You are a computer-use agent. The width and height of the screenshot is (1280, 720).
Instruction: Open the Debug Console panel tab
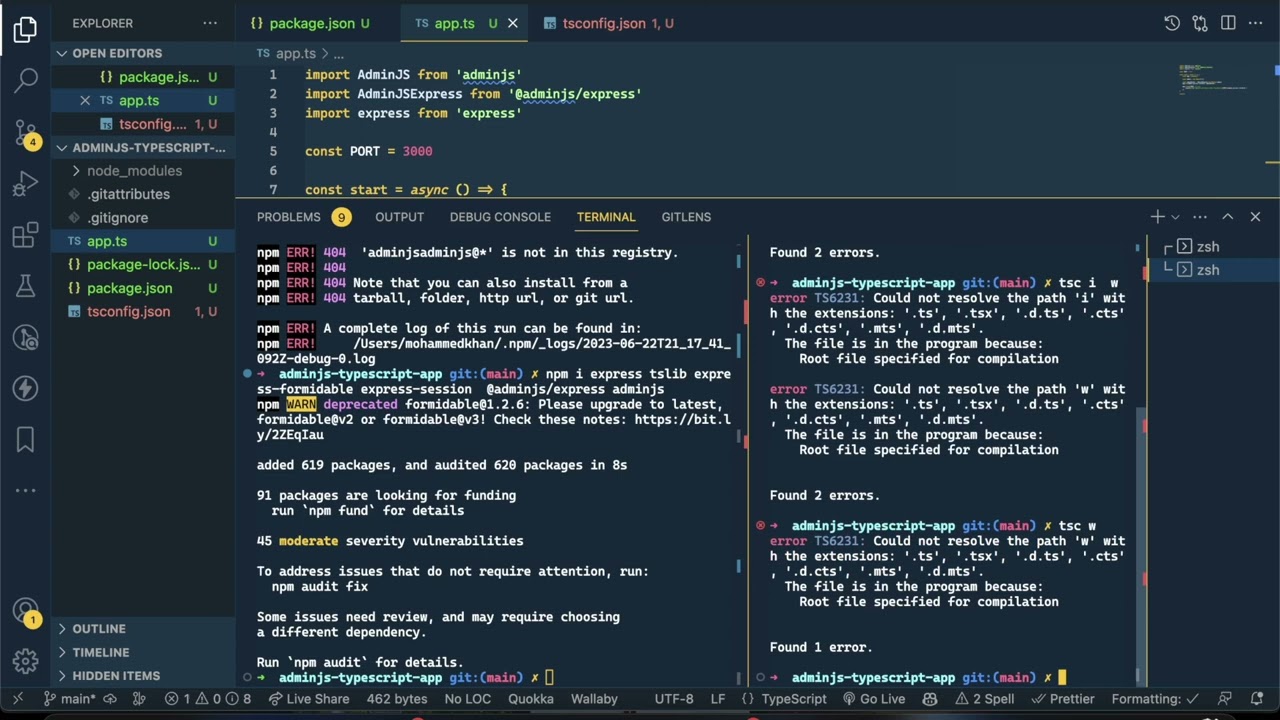500,217
